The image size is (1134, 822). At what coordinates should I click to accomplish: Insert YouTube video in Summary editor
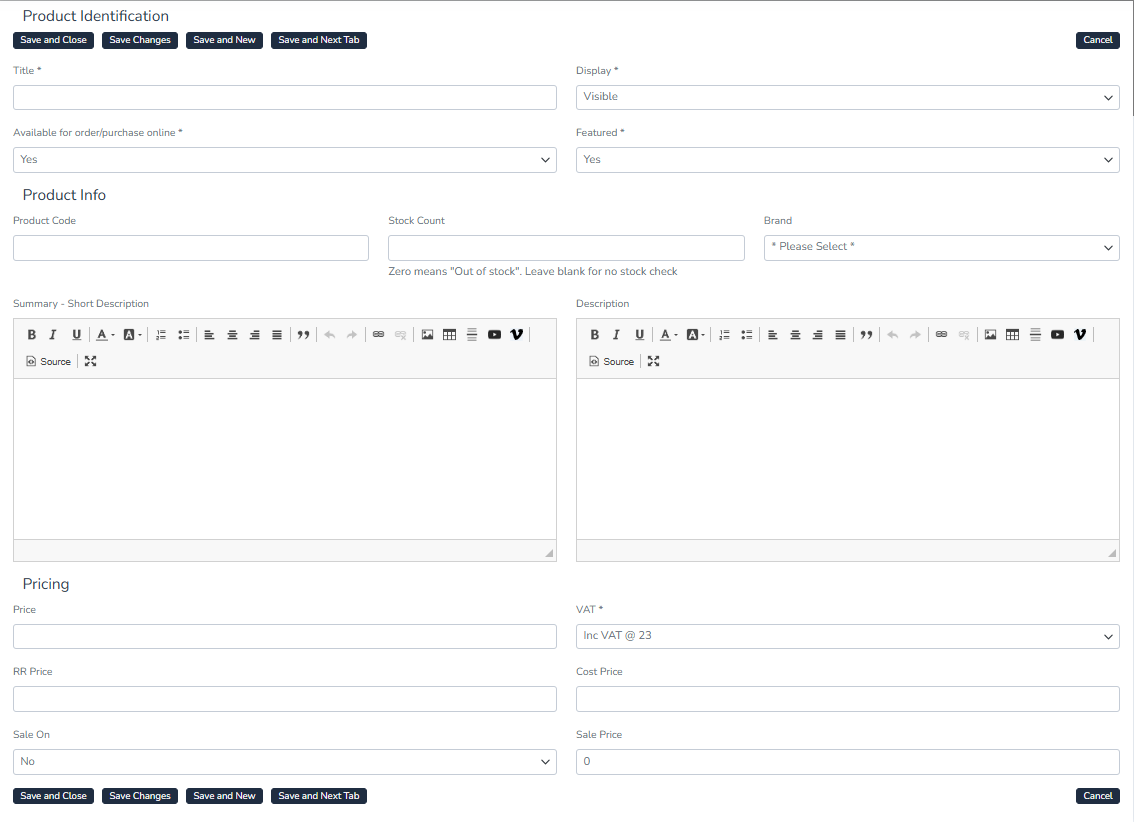pos(494,335)
